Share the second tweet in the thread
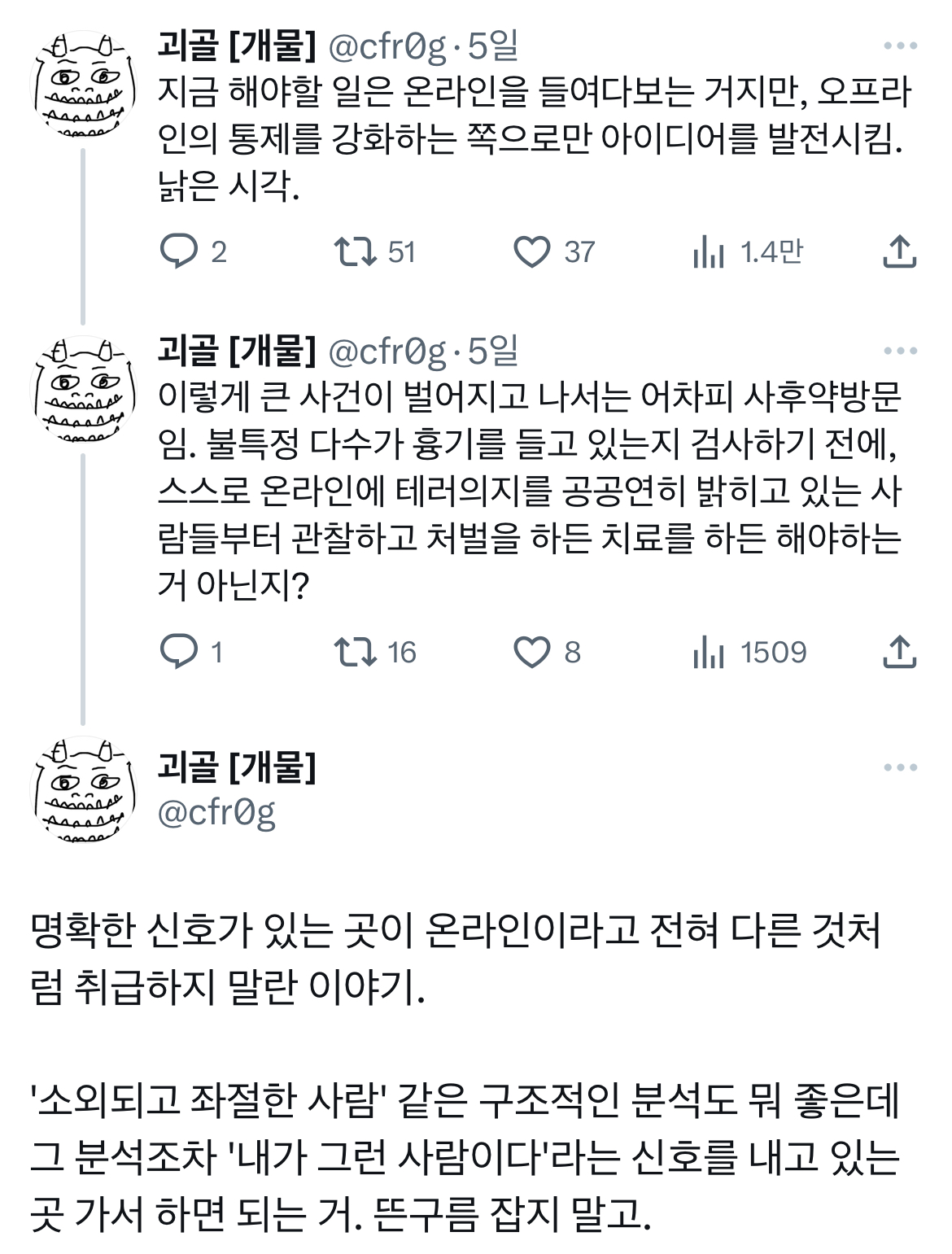Image resolution: width=952 pixels, height=1254 pixels. point(899,652)
